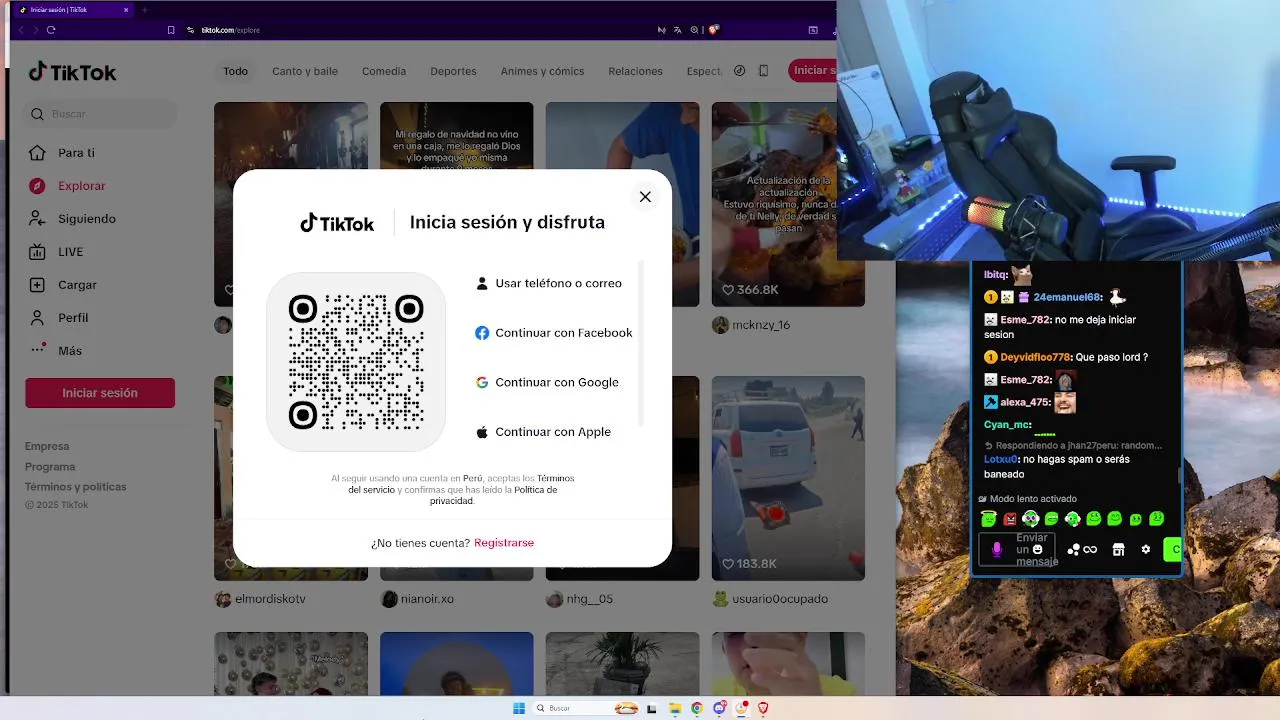Click the red angry emote in chat
Image resolution: width=1280 pixels, height=720 pixels.
(1010, 519)
